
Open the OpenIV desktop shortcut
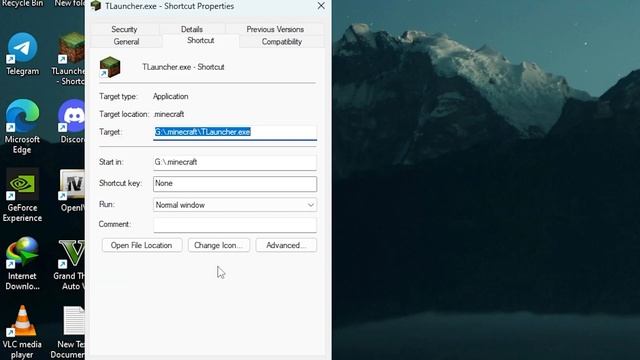[72, 191]
